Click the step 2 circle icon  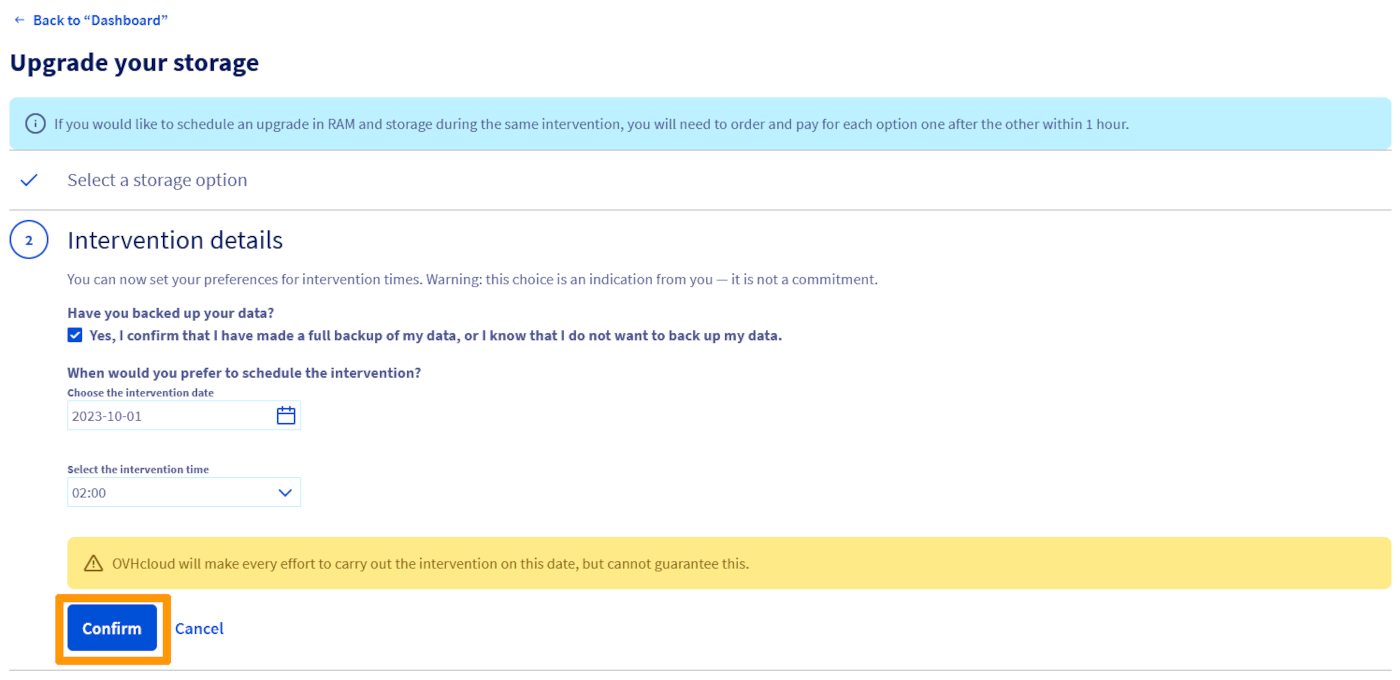29,240
